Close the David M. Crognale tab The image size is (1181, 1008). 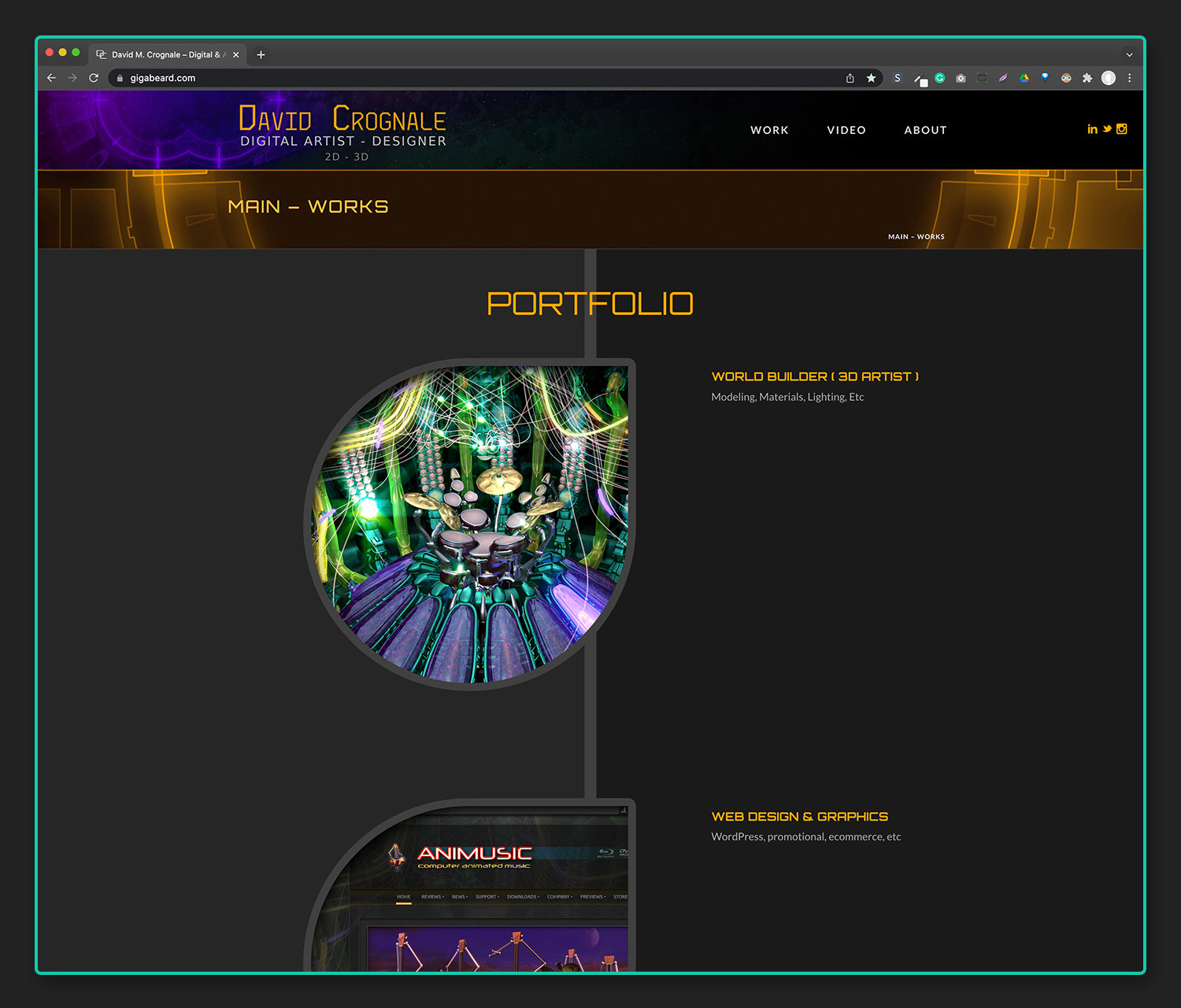[x=235, y=54]
